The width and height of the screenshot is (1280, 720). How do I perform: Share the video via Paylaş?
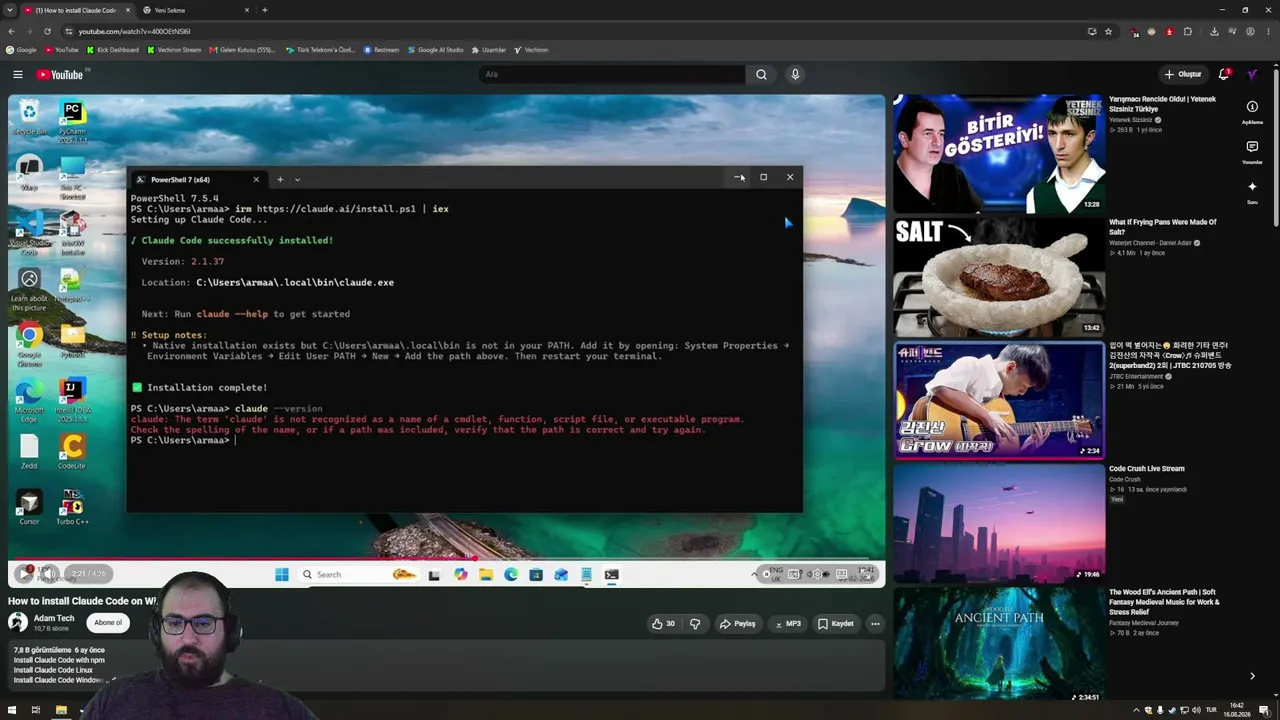(x=738, y=623)
